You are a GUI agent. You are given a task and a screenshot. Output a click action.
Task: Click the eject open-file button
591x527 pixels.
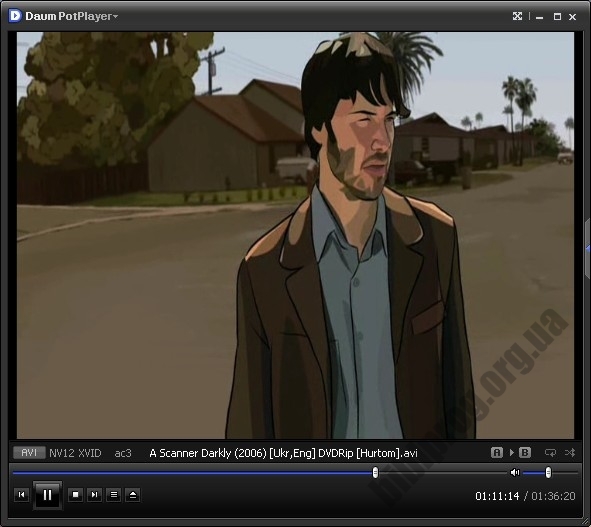tap(133, 495)
